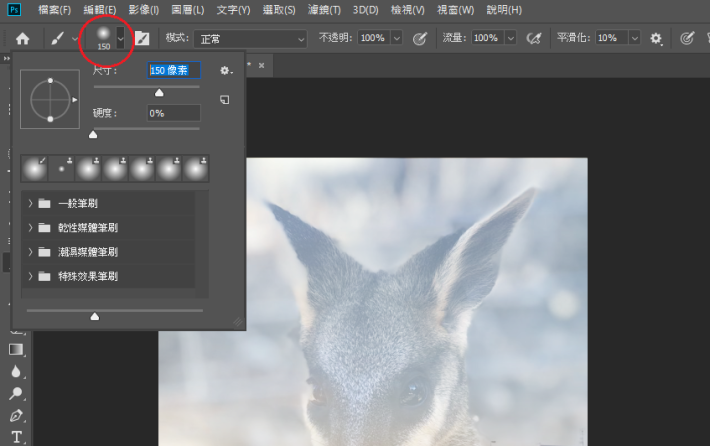
Task: Select the Pen tool
Action: tap(16, 415)
